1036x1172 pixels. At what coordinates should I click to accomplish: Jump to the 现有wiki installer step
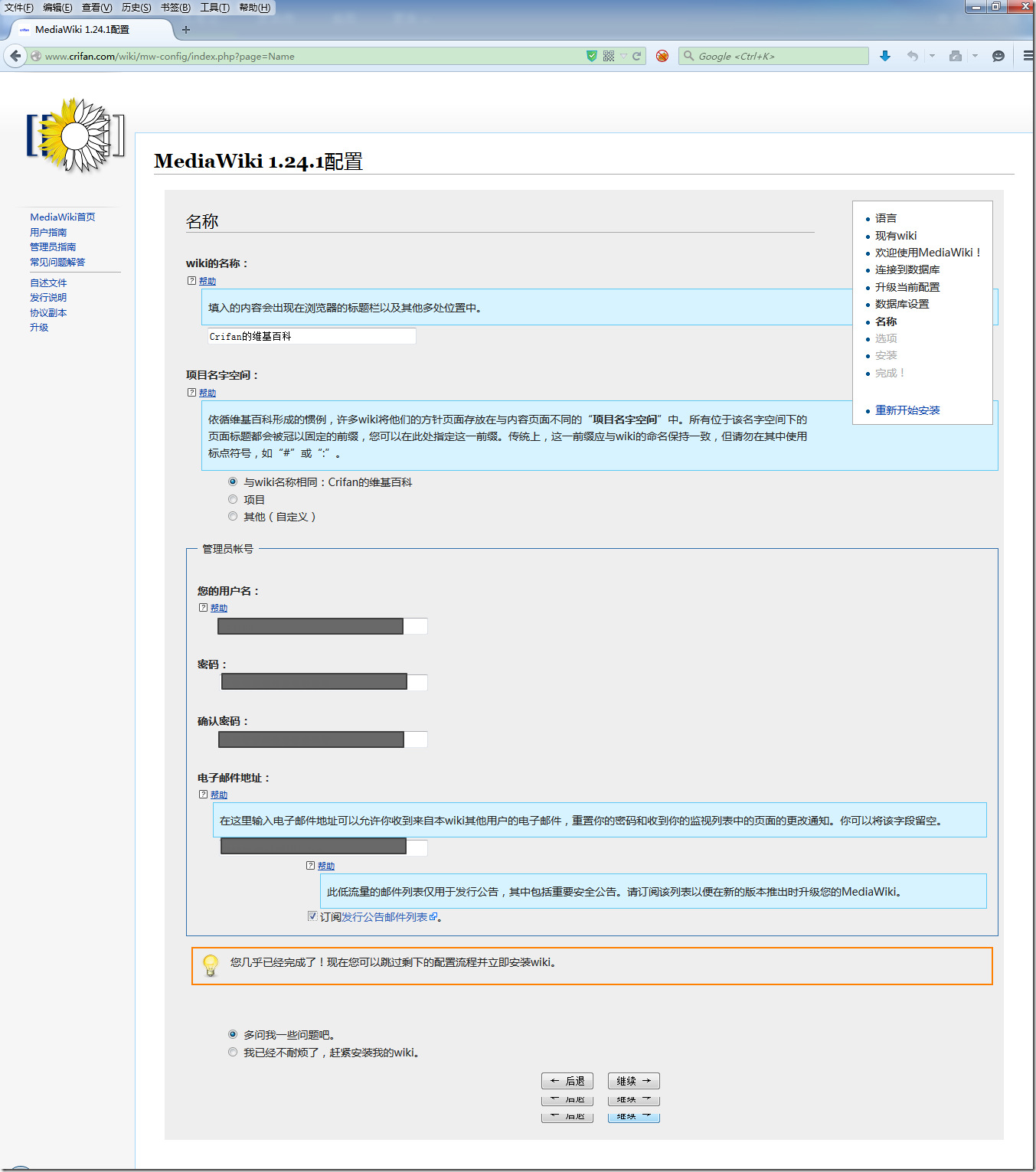[x=896, y=236]
